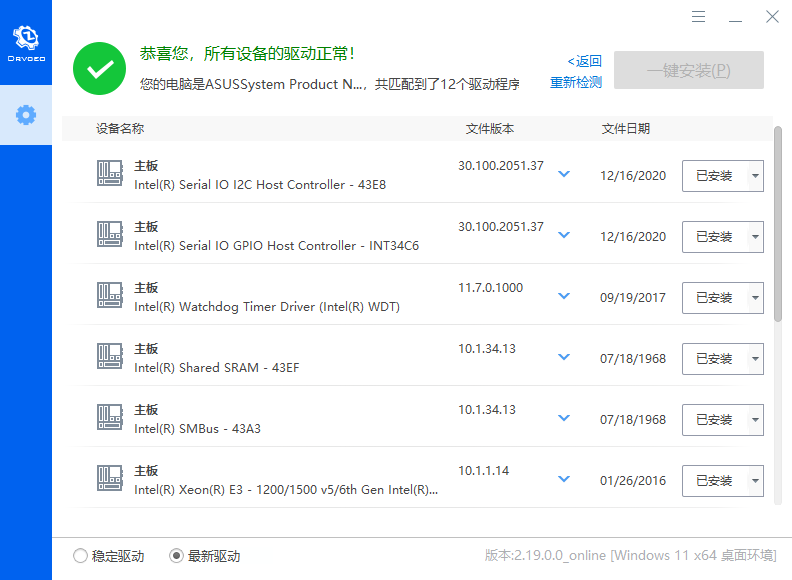Expand version chevron for I2C Host Controller 30.100.2051.37
Image resolution: width=792 pixels, height=580 pixels.
pos(564,174)
